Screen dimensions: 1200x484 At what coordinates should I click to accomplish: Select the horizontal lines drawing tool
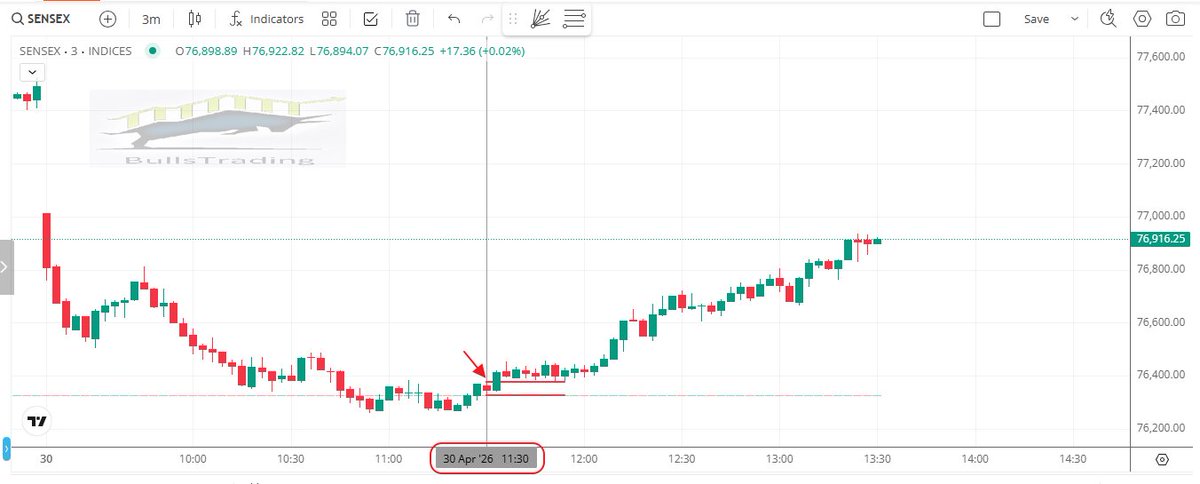pyautogui.click(x=574, y=19)
